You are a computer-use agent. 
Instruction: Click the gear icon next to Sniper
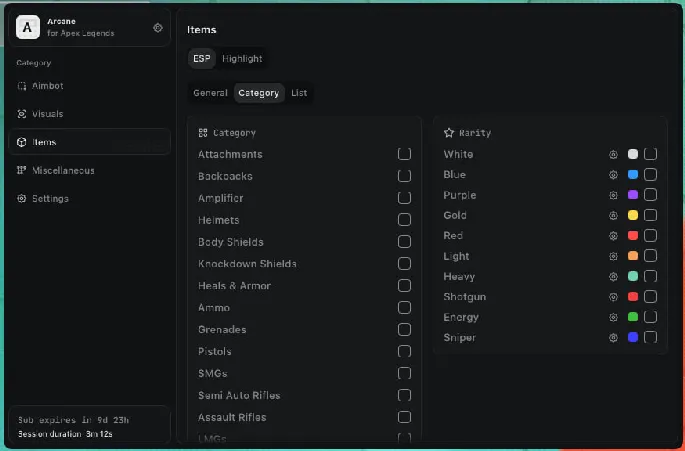(x=614, y=338)
